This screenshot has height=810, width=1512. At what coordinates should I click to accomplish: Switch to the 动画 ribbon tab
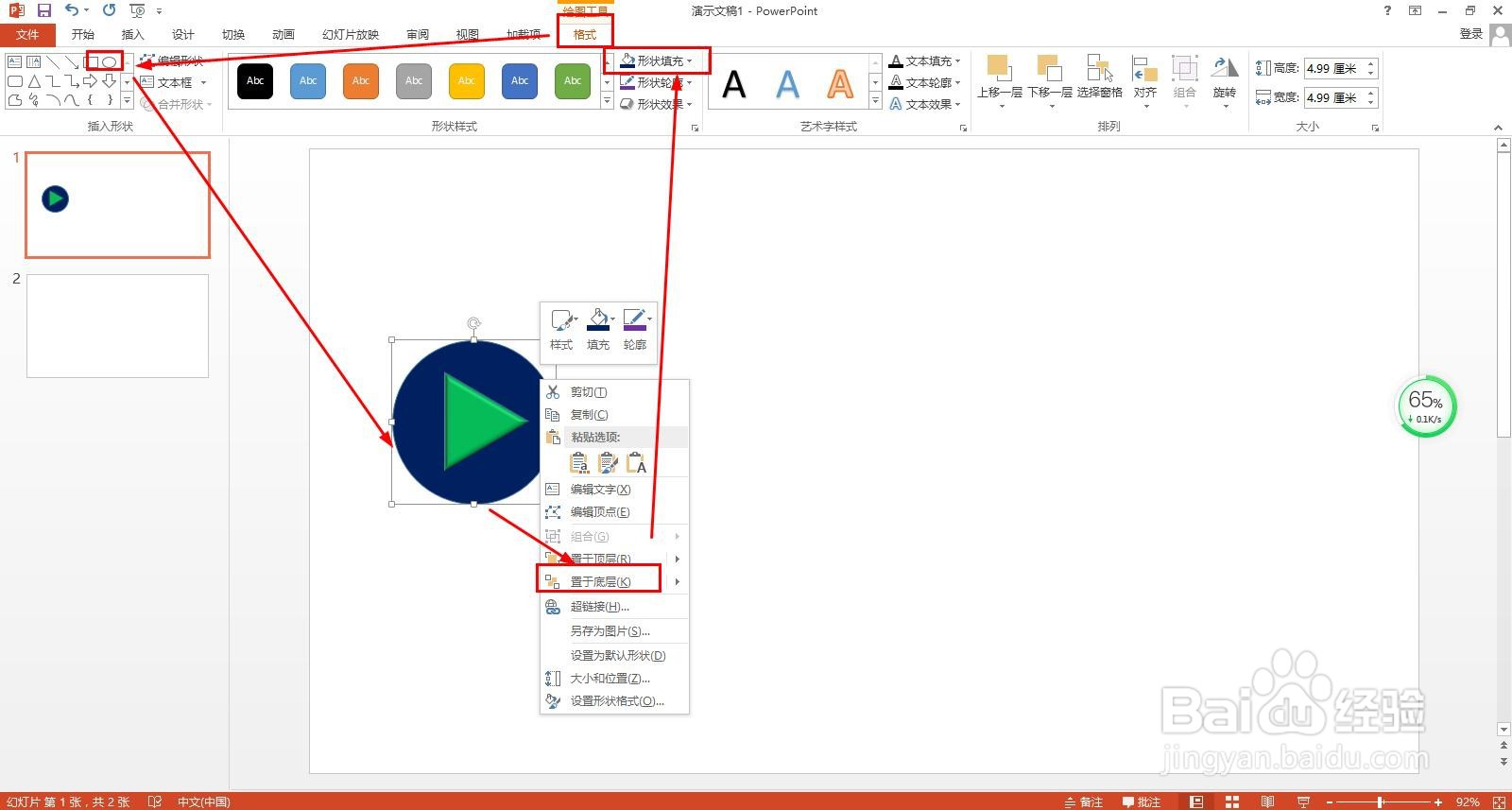283,34
